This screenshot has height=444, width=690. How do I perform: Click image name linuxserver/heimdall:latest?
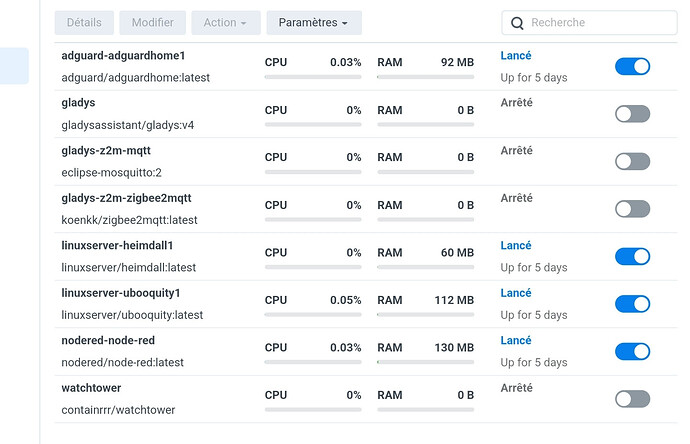pos(128,268)
